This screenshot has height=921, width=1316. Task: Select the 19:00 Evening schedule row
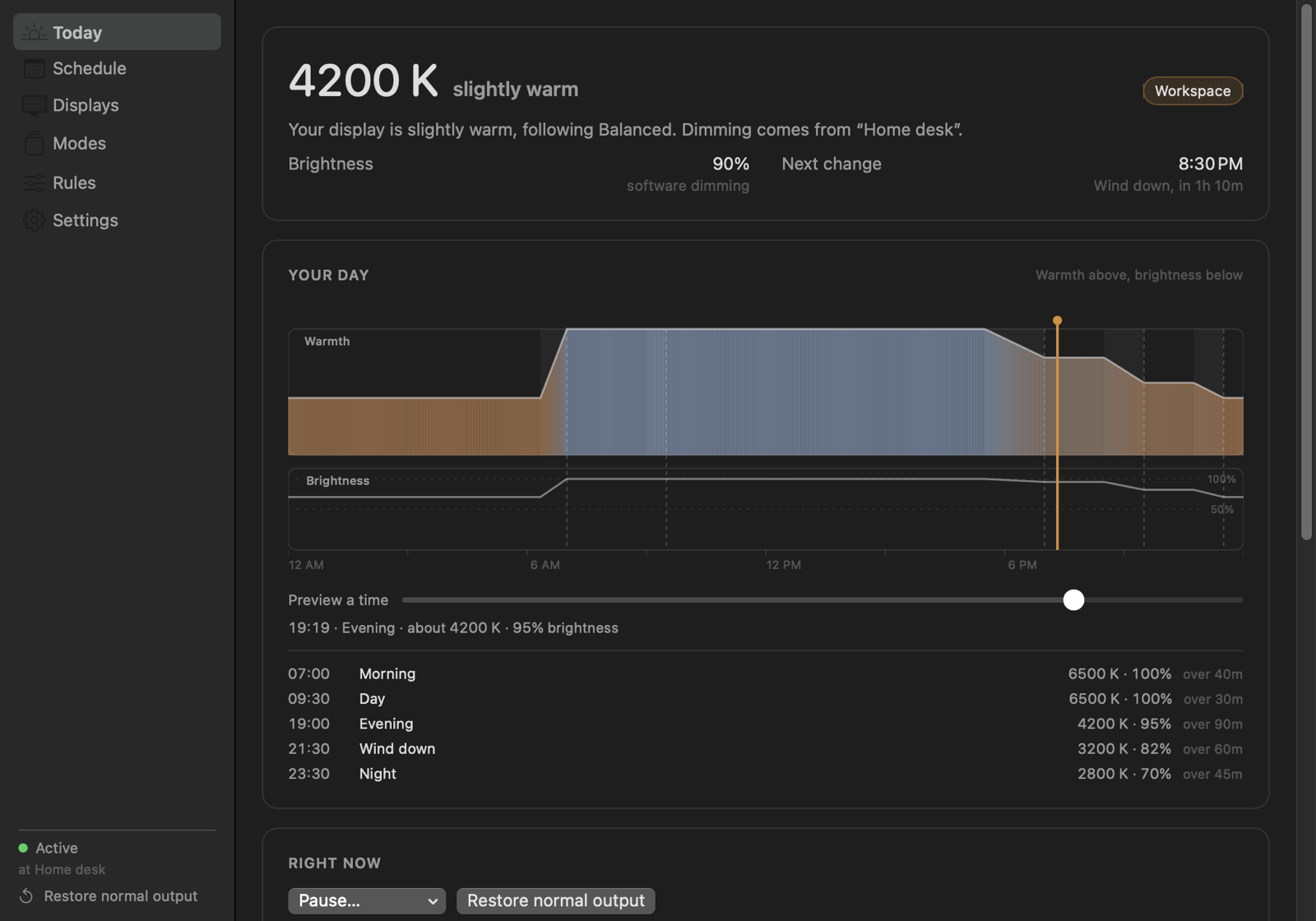point(765,724)
